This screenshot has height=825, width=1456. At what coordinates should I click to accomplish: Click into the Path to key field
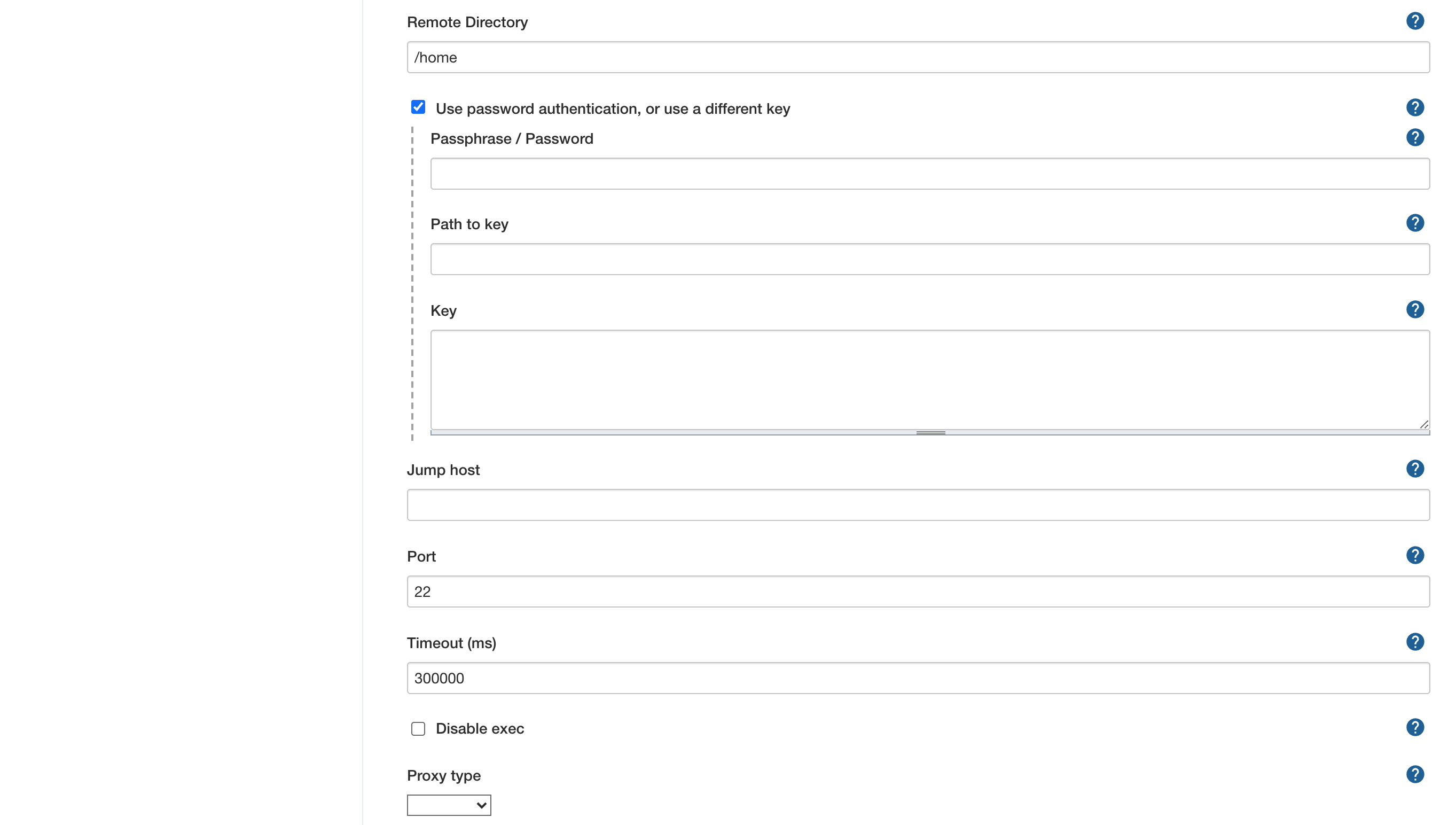(929, 260)
